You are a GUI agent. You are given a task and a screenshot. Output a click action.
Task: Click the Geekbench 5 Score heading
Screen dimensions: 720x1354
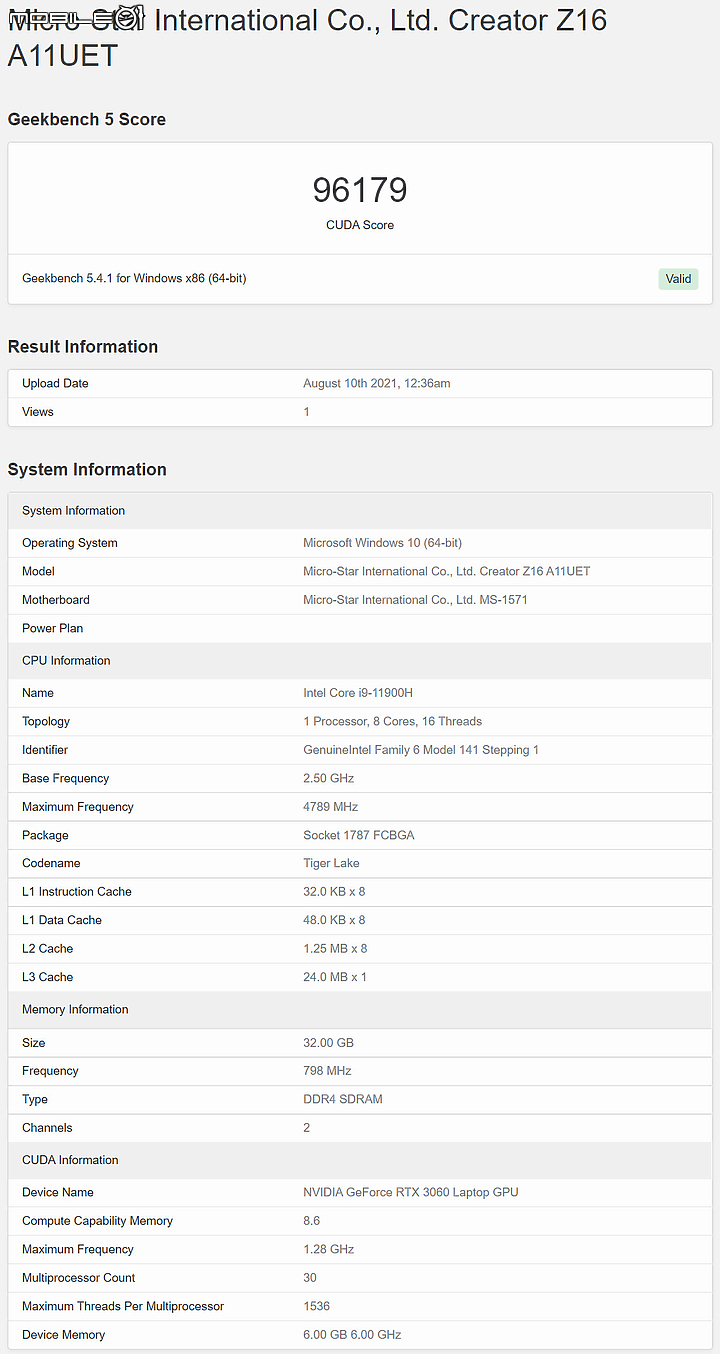point(87,119)
